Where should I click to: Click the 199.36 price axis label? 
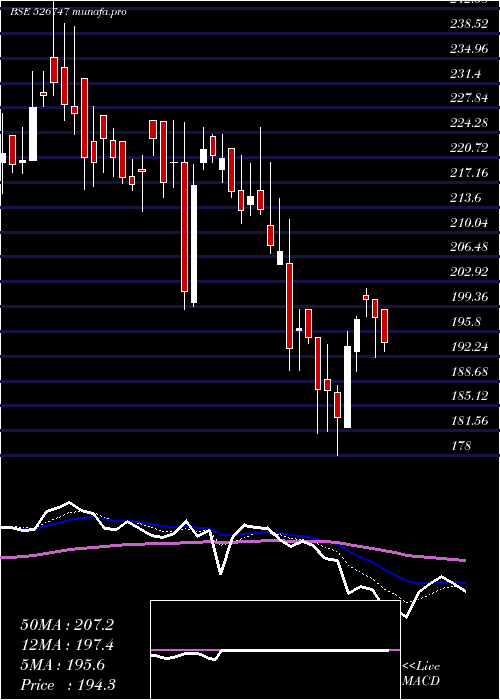pyautogui.click(x=469, y=297)
